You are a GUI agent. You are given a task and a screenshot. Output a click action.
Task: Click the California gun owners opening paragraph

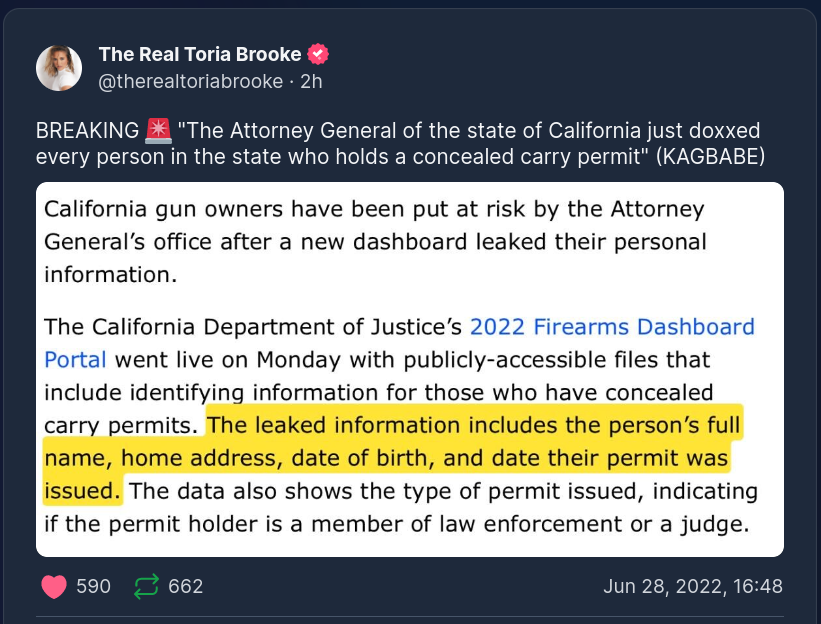tap(375, 242)
